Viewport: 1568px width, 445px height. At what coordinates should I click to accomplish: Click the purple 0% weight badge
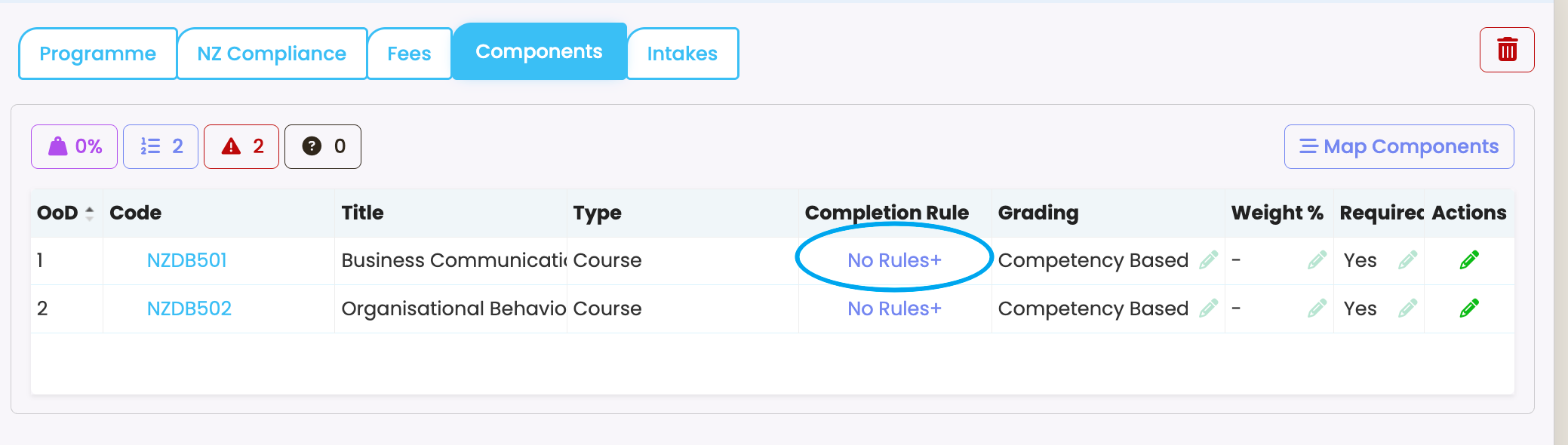point(74,146)
